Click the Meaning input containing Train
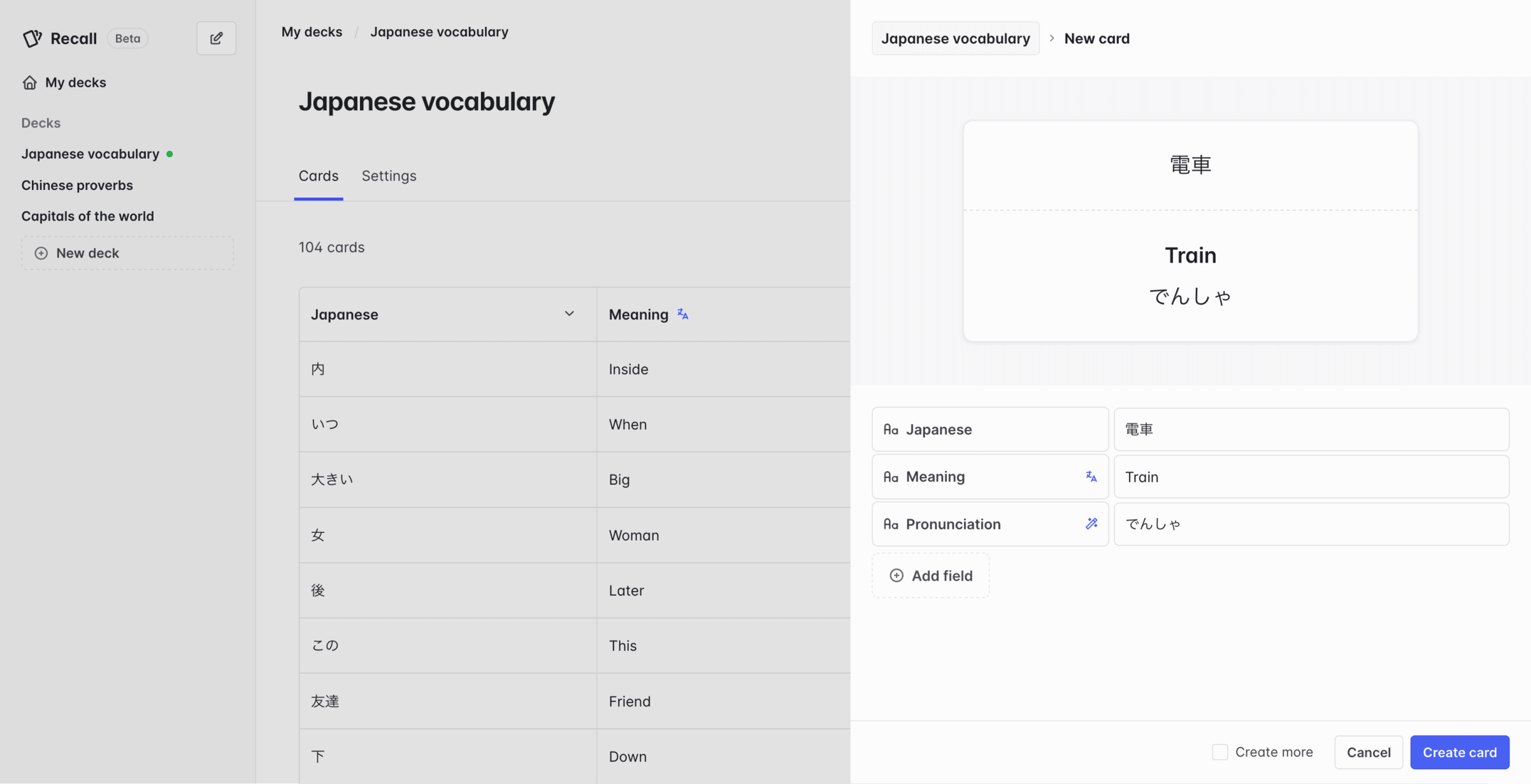 [x=1310, y=477]
